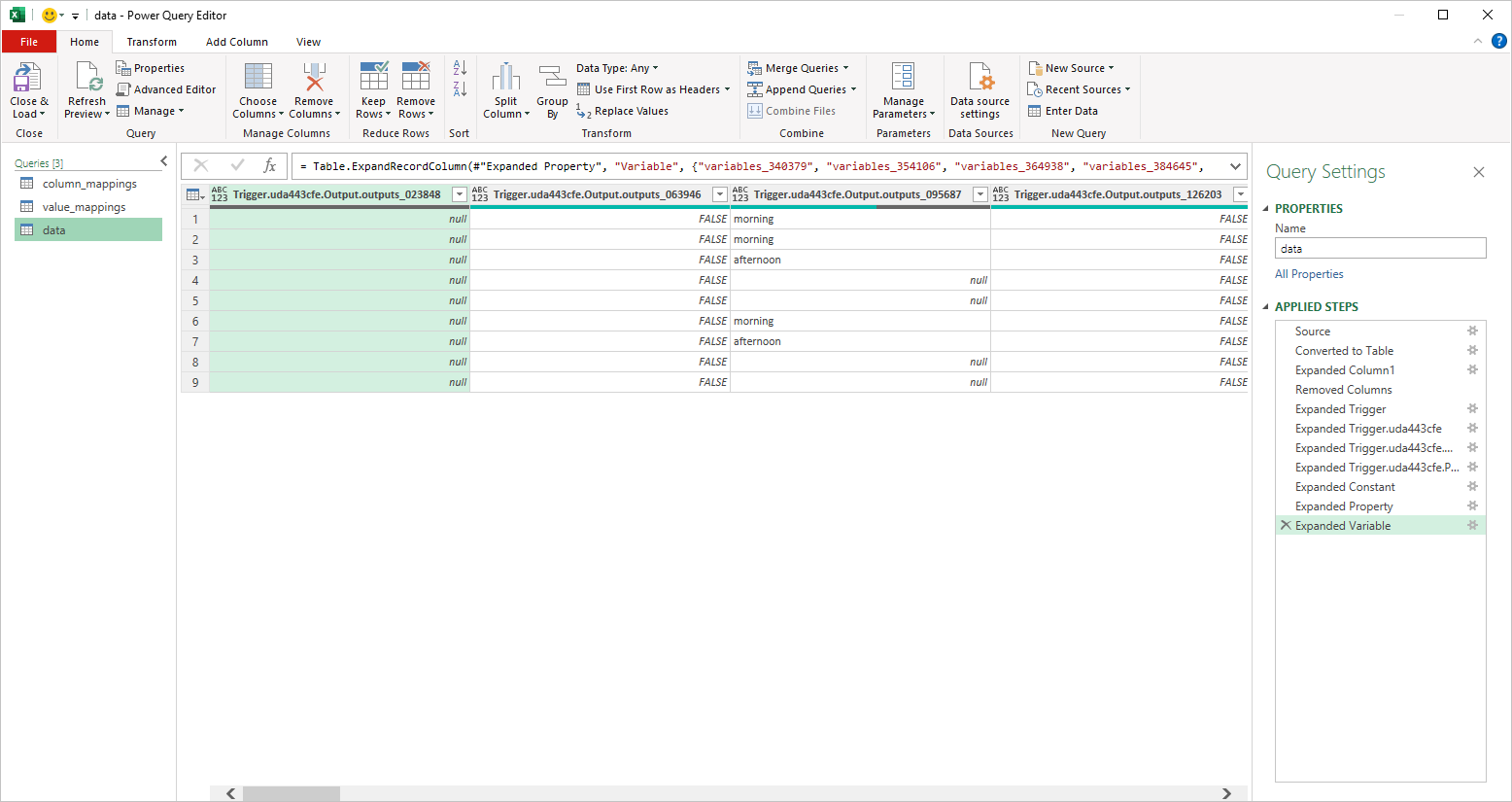Open the Advanced Editor
1512x802 pixels.
pos(166,89)
